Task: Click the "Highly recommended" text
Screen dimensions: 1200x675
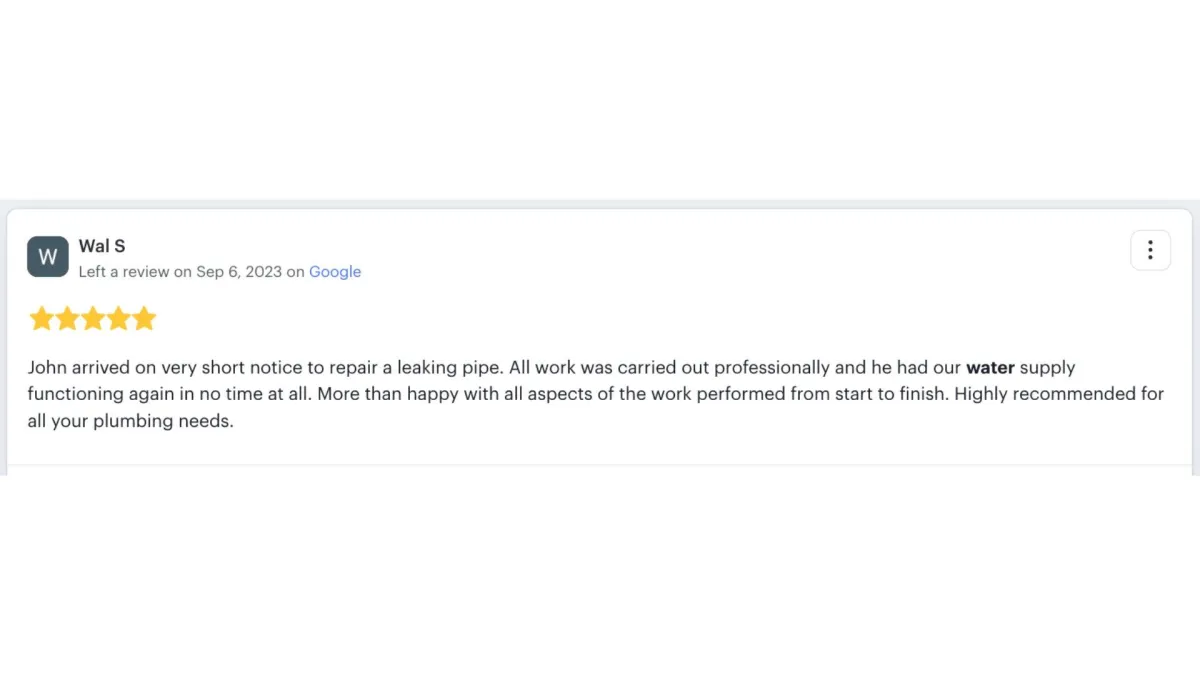Action: coord(1045,394)
